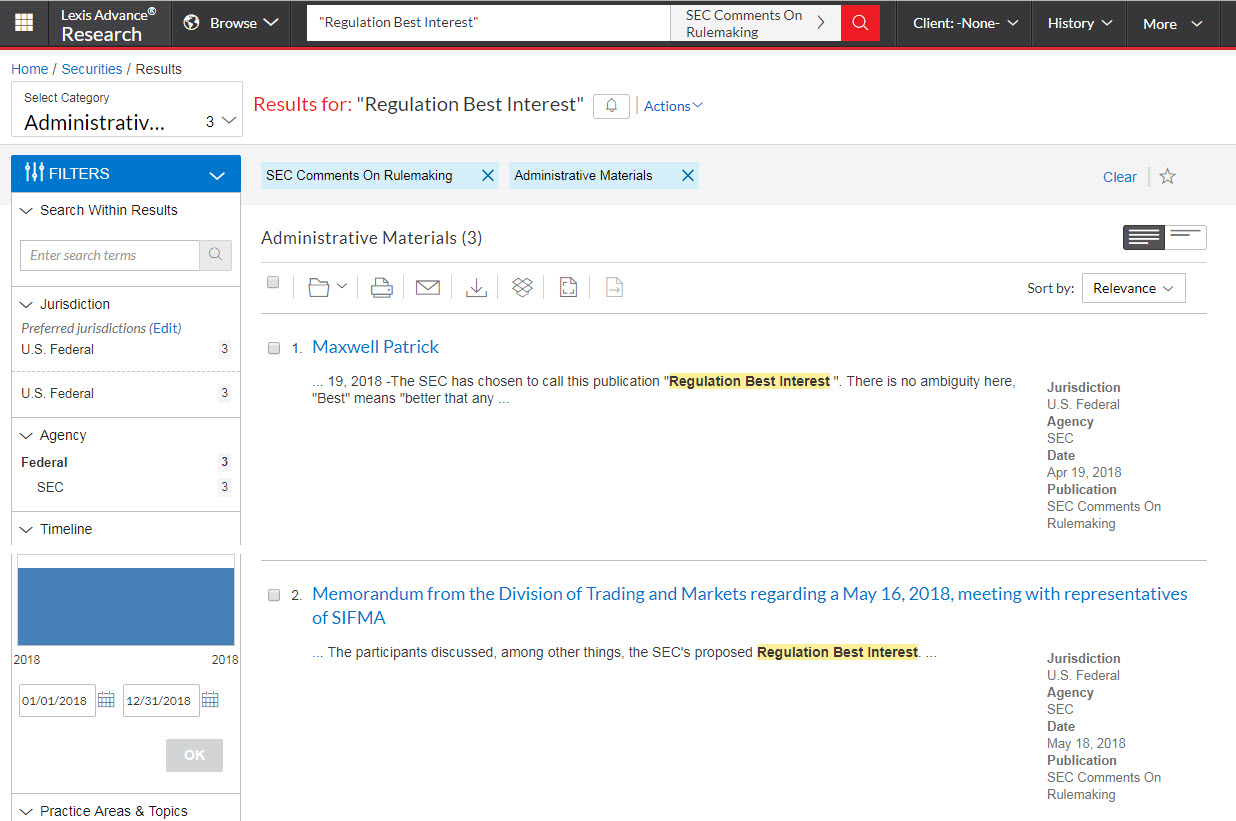Send results to Dropbox icon
Screen dimensions: 1236x821
click(522, 288)
